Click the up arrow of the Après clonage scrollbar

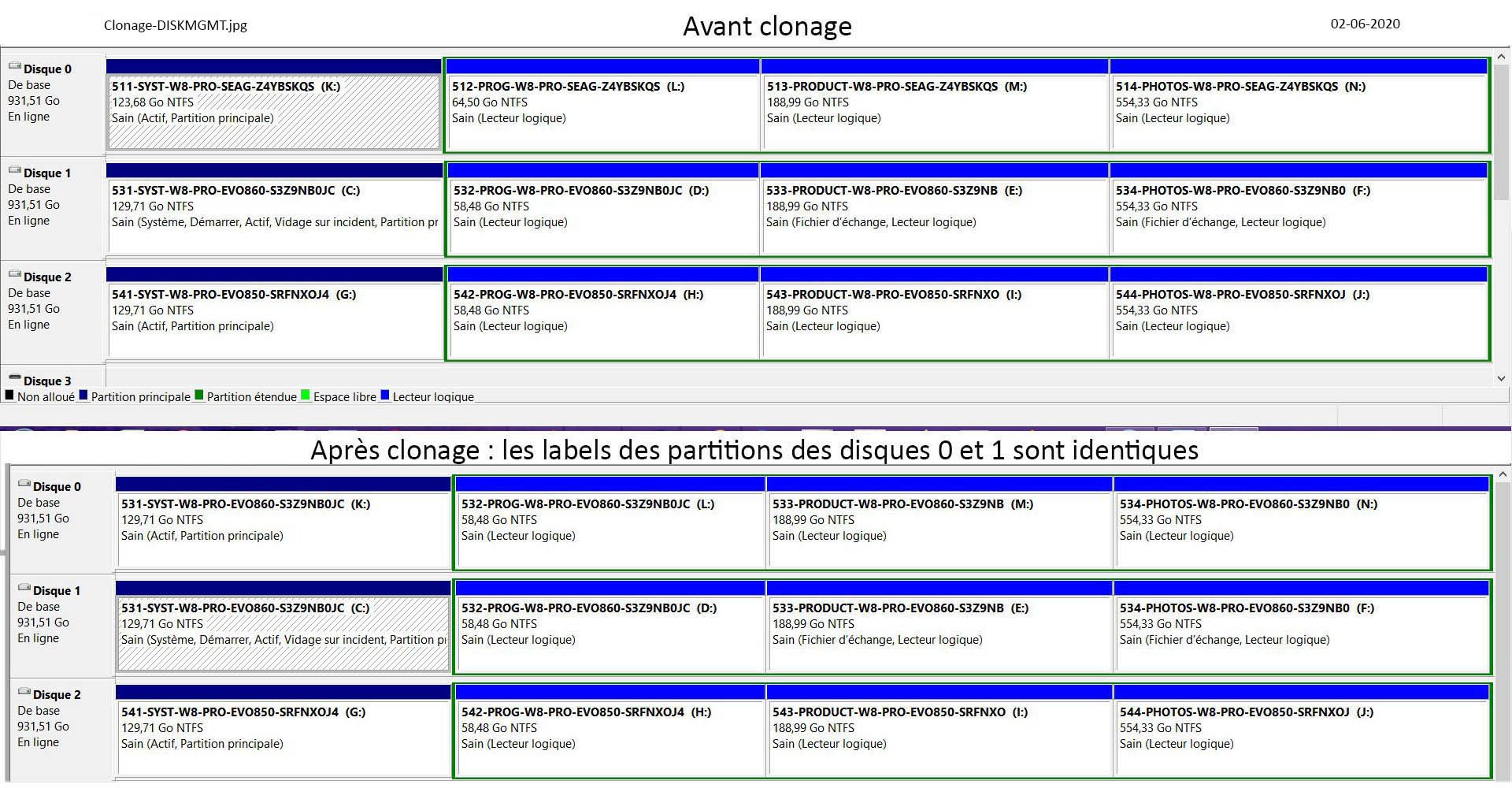tap(1502, 474)
